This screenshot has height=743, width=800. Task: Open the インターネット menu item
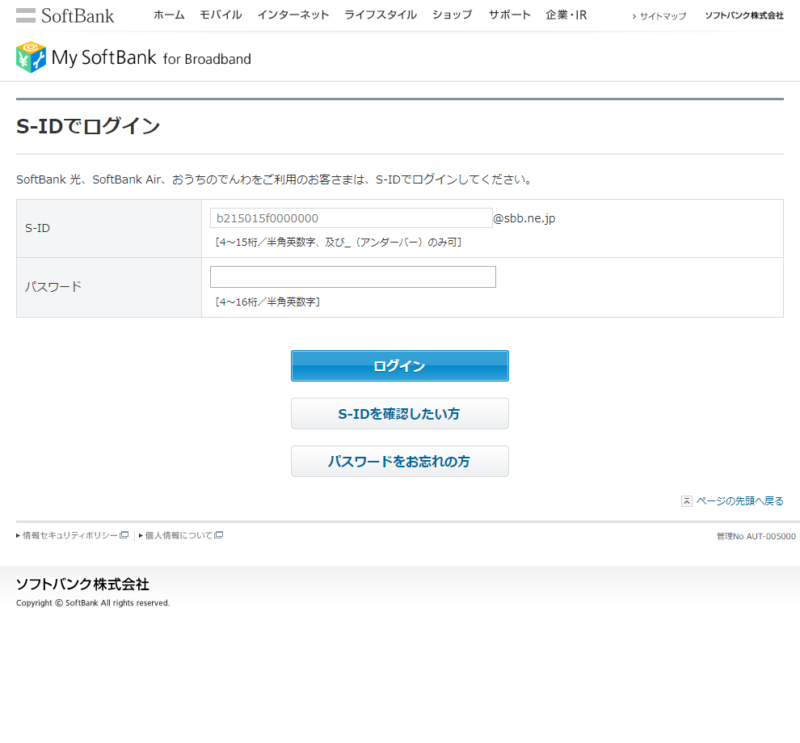click(x=293, y=15)
